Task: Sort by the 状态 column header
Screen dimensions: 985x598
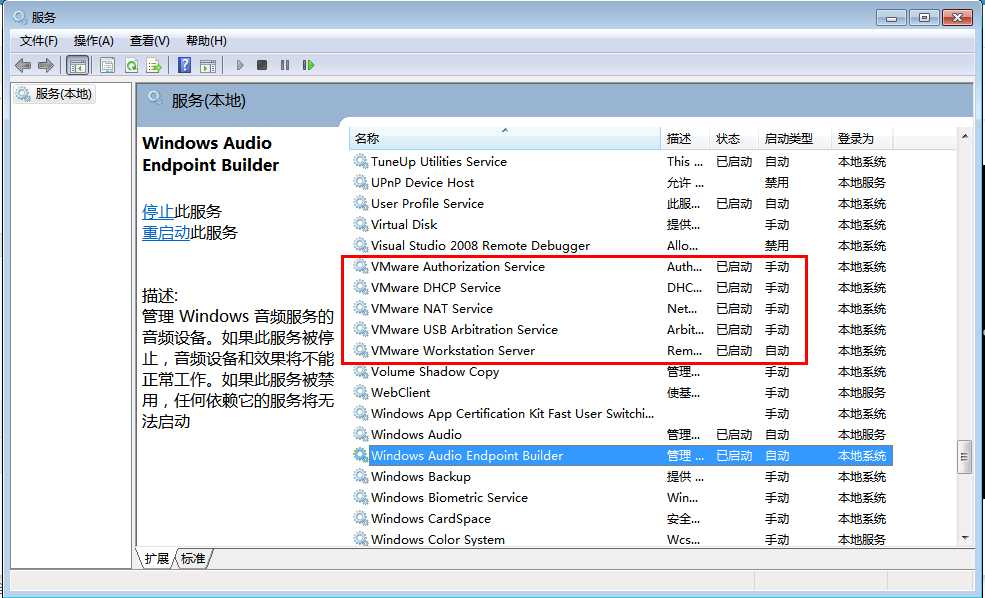Action: coord(734,139)
